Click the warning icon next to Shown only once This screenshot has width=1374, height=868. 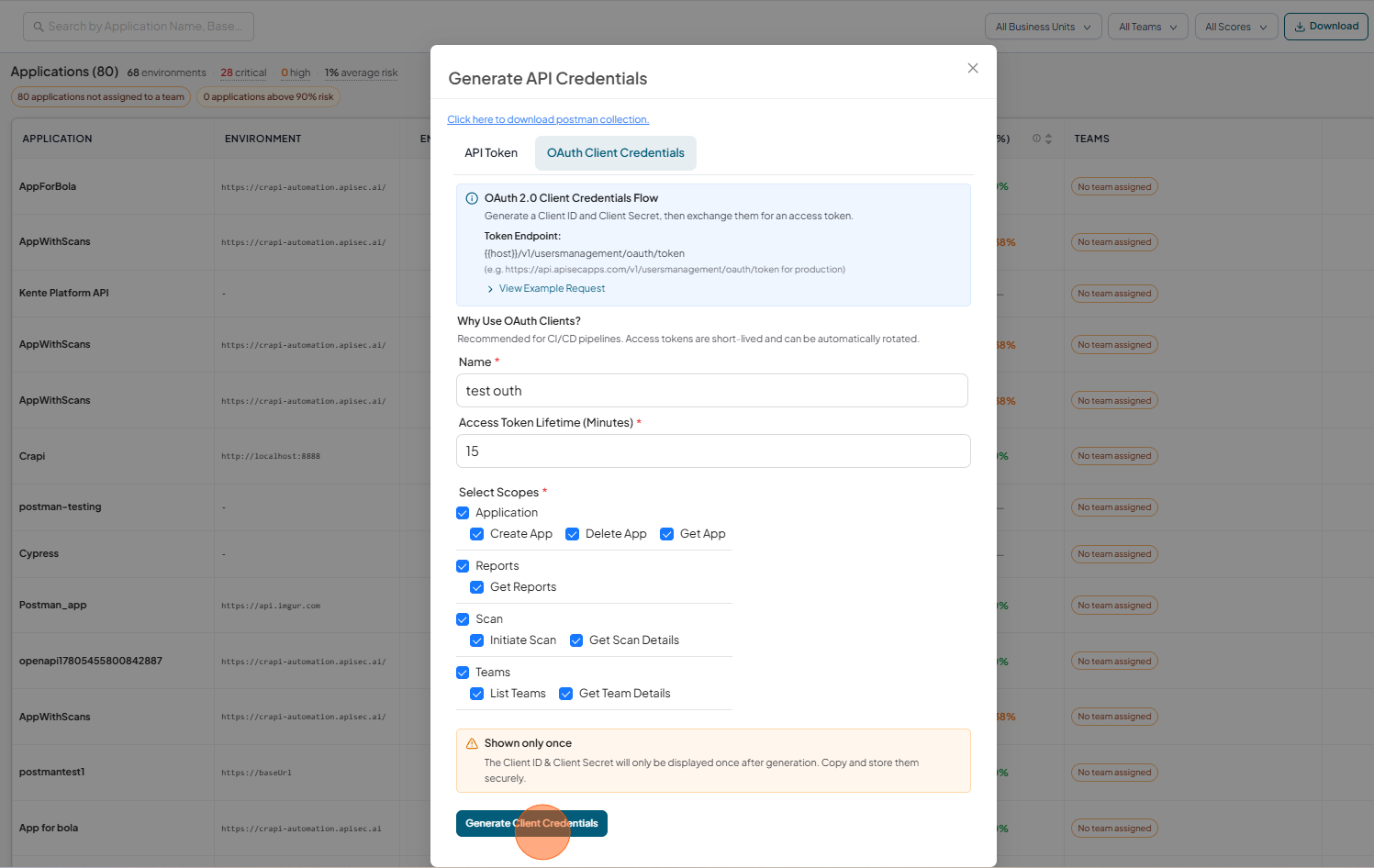click(472, 743)
